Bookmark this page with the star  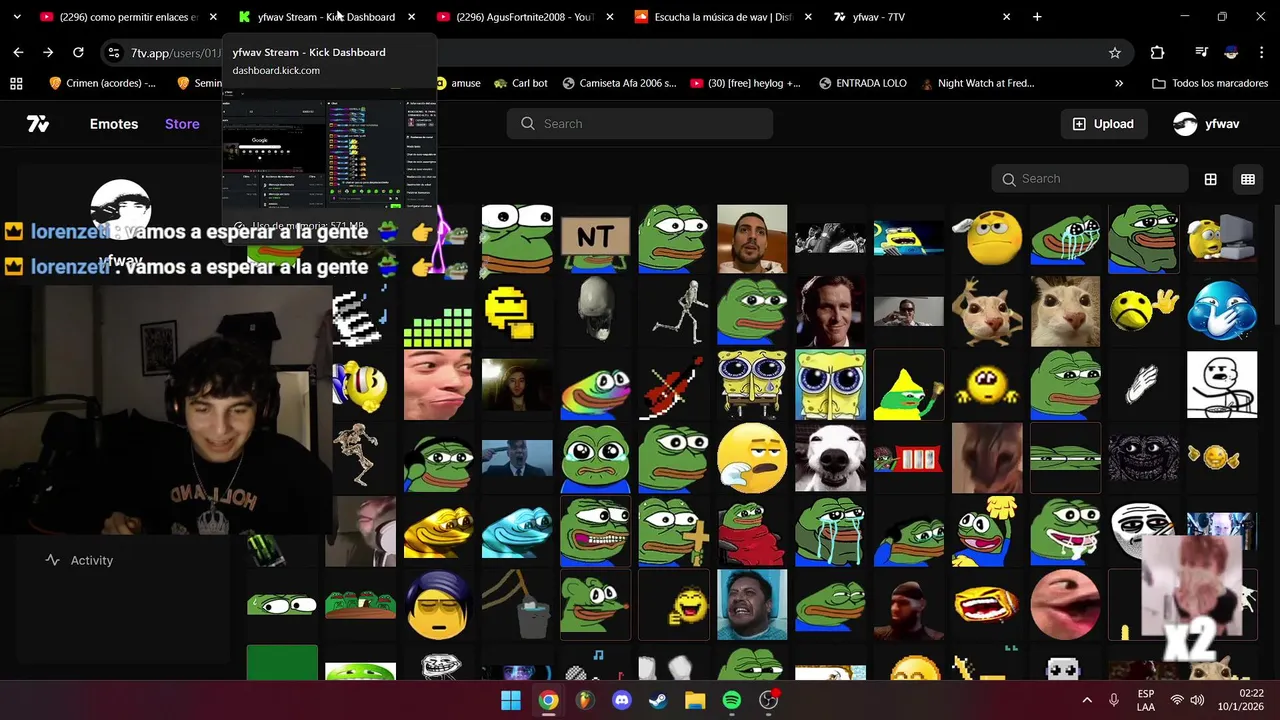[x=1115, y=53]
